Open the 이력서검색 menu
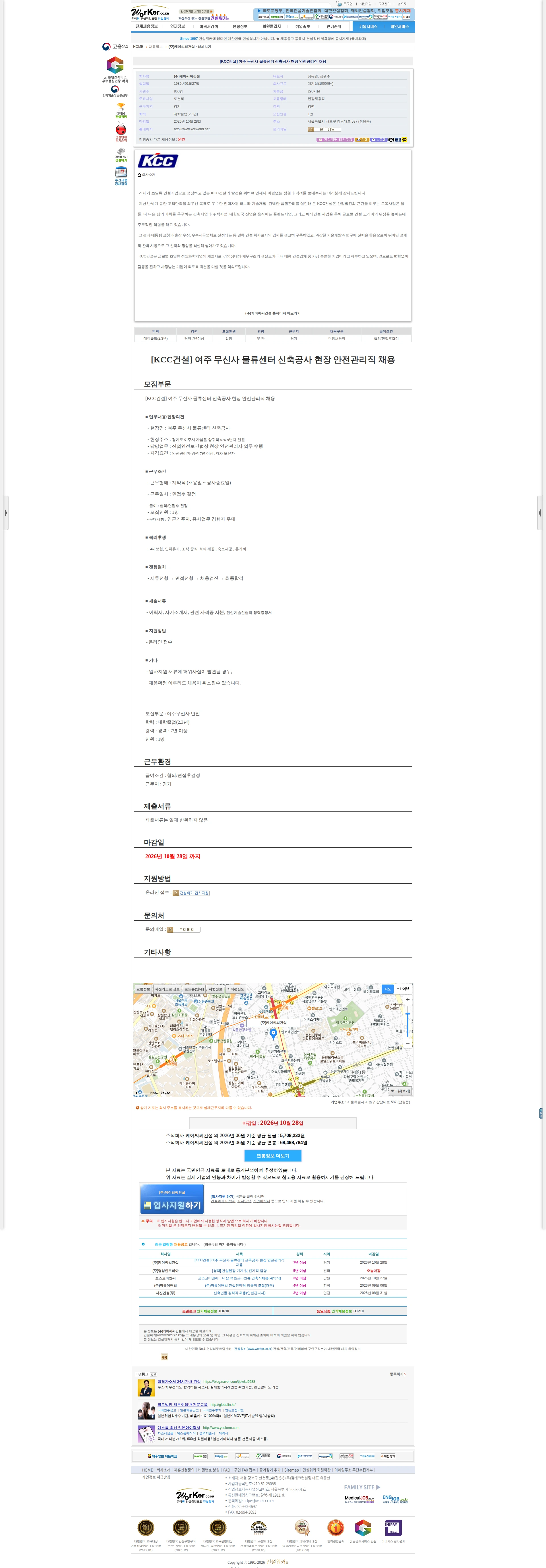This screenshot has height=1568, width=546. 209,27
